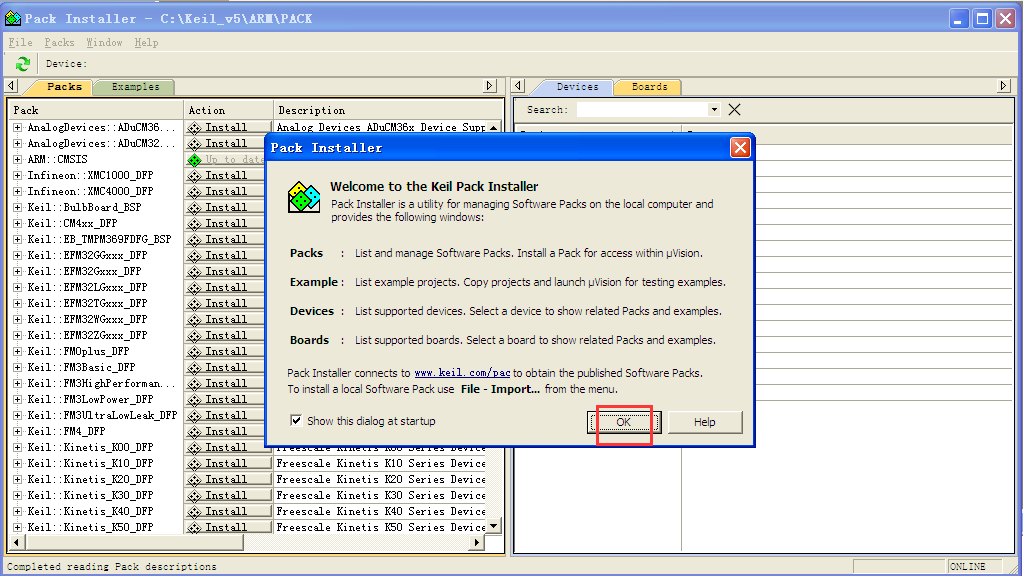Image resolution: width=1023 pixels, height=576 pixels.
Task: Click OK in the welcome dialog
Action: (x=624, y=422)
